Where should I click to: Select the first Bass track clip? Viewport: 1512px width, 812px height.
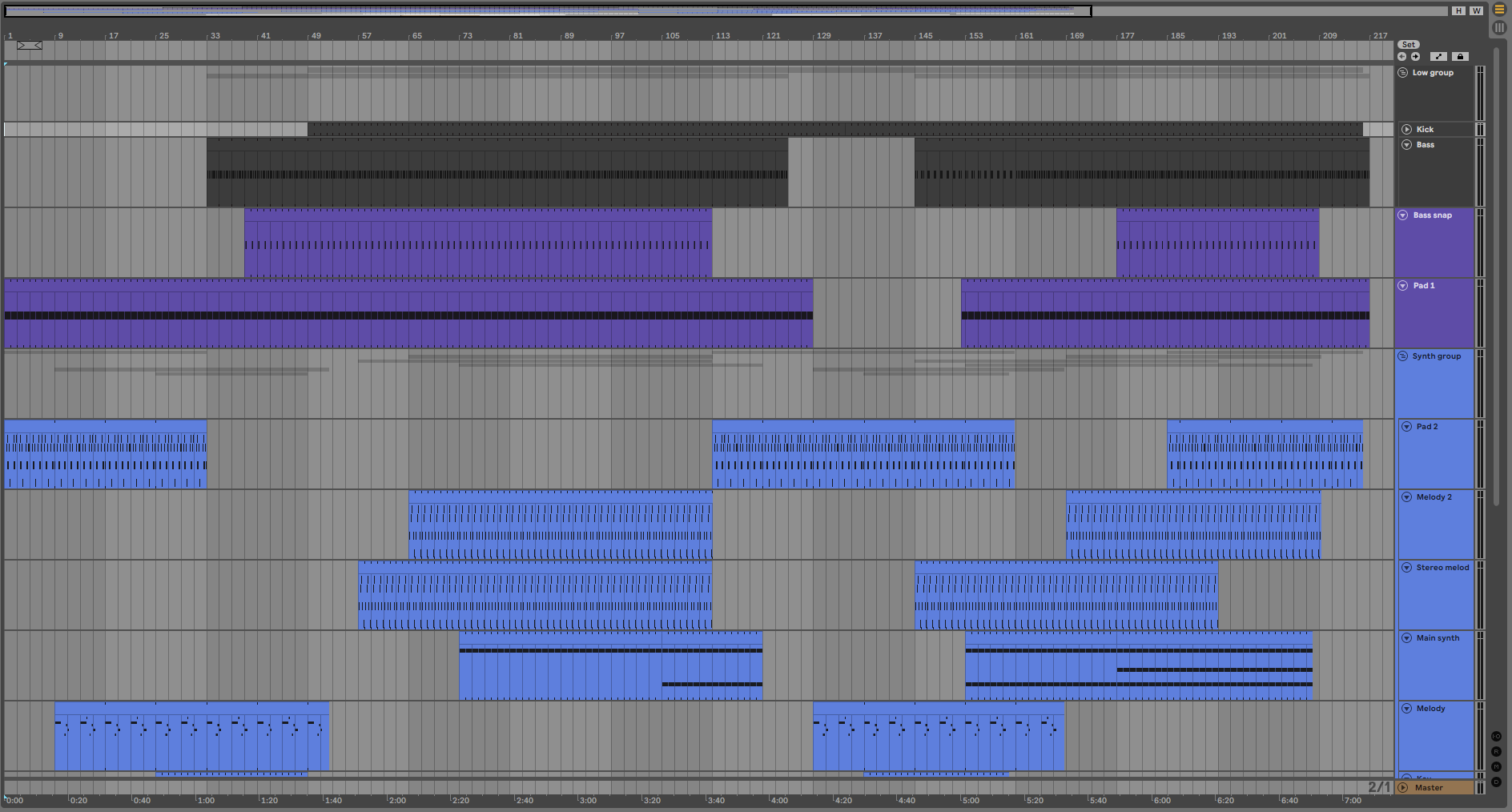497,172
